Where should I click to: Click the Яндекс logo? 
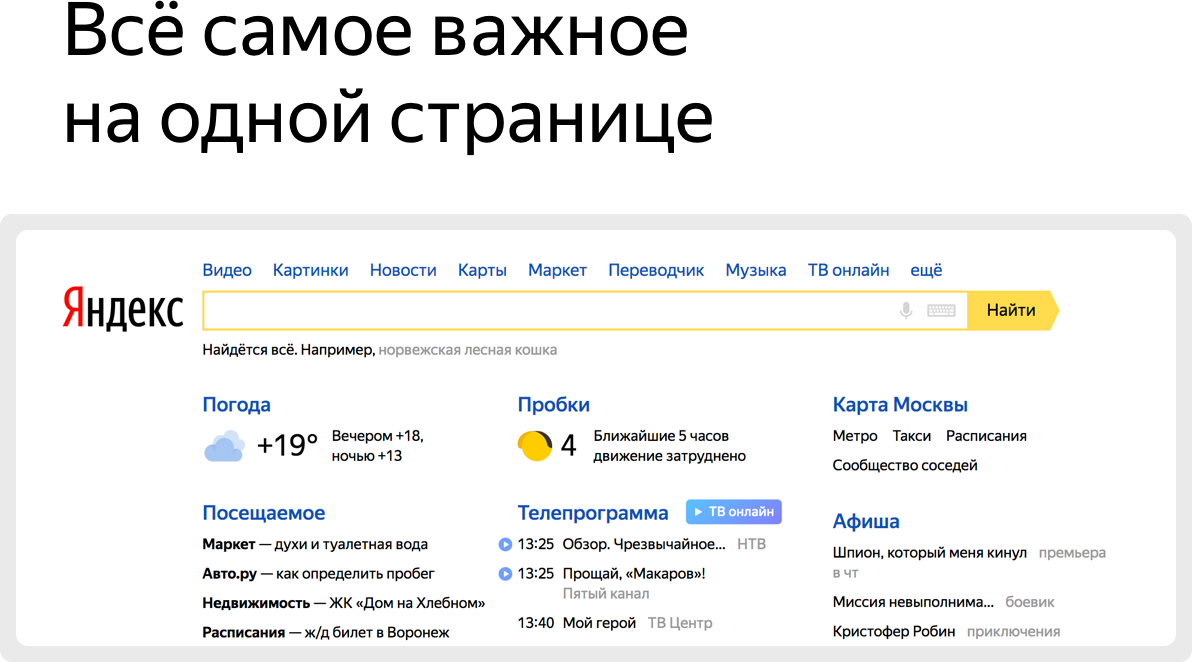[122, 309]
